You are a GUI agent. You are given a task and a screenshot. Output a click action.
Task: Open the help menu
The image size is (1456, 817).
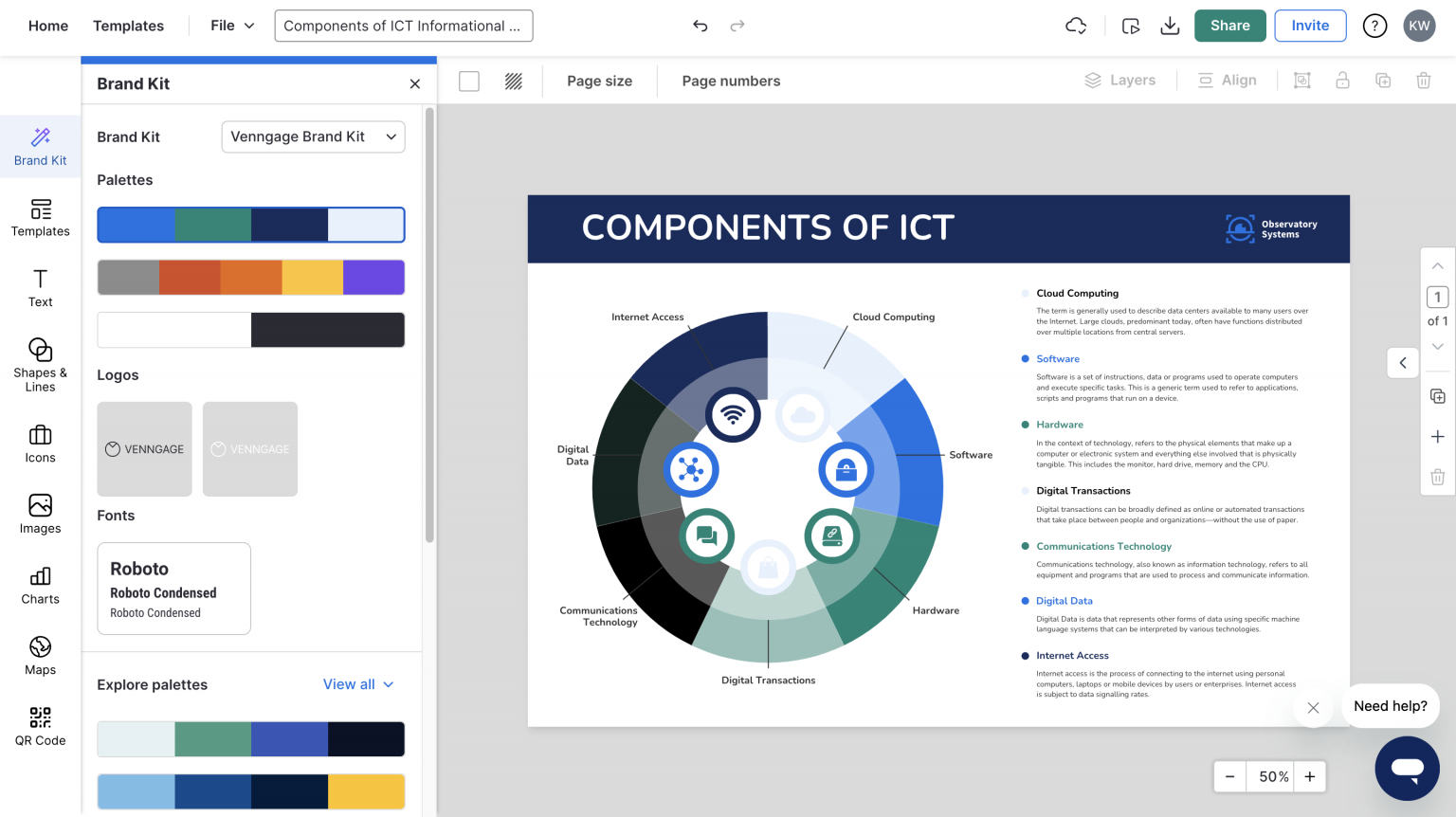click(1374, 26)
